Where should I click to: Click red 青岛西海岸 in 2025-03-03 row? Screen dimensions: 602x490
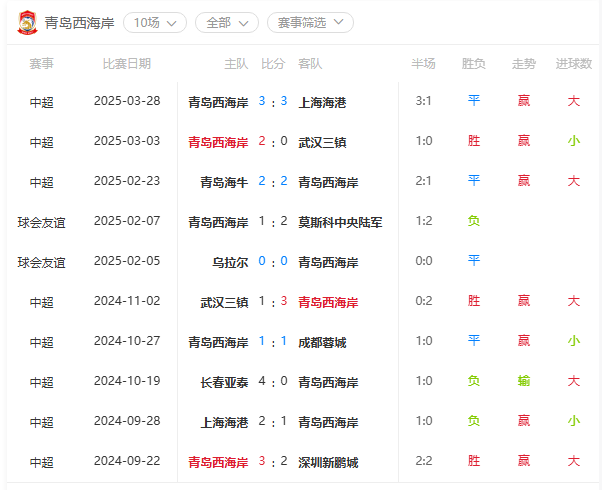(218, 142)
